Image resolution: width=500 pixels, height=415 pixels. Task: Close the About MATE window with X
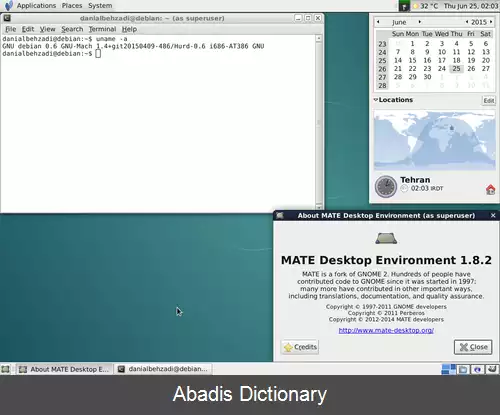[493, 215]
